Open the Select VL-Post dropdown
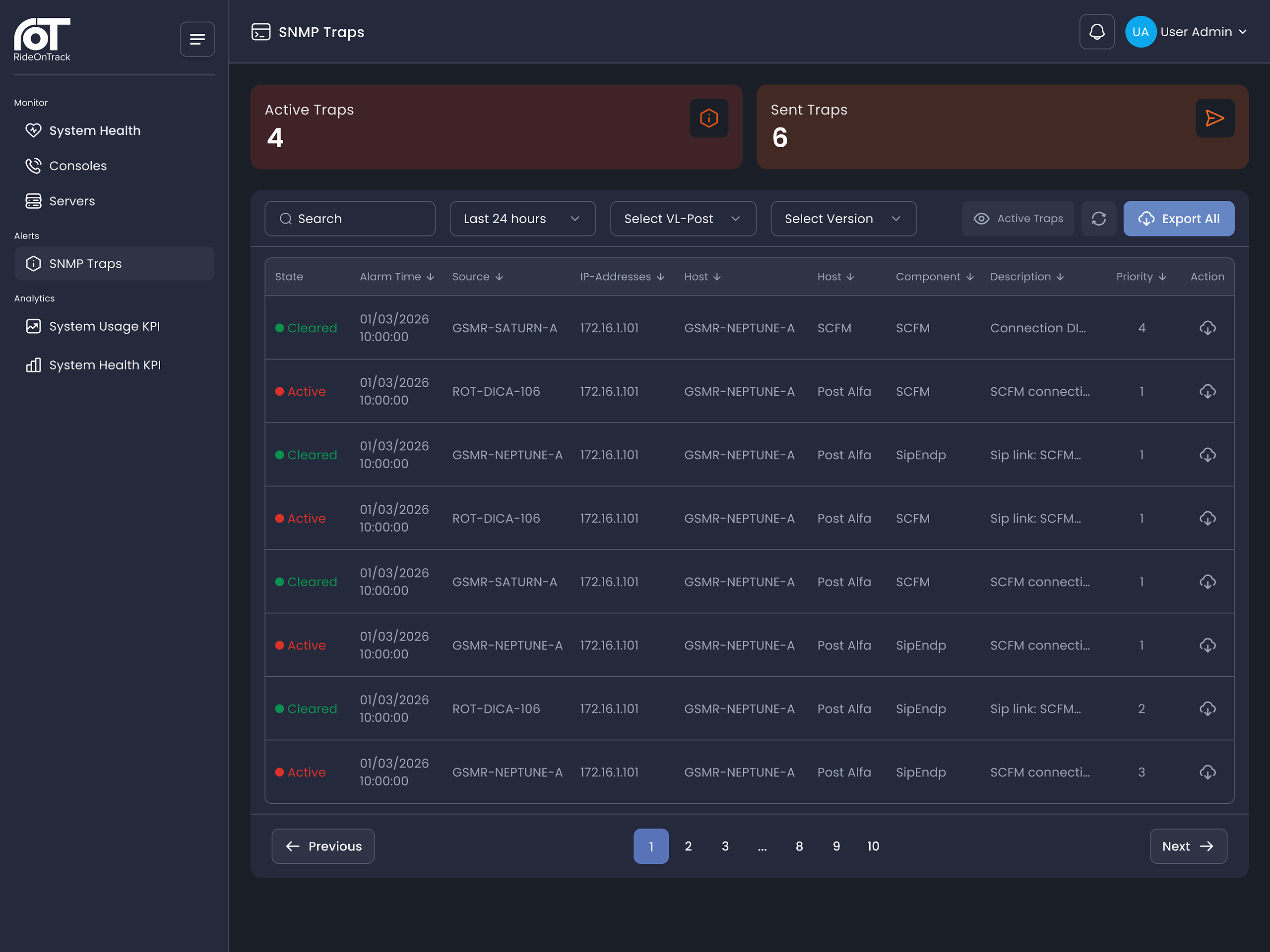Viewport: 1270px width, 952px height. coord(683,219)
